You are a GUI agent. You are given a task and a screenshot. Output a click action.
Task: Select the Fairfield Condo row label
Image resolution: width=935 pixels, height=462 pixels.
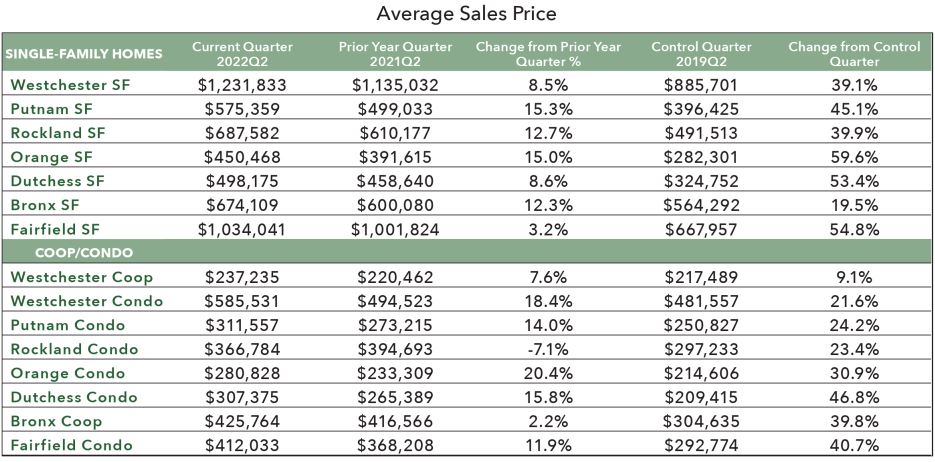coord(72,445)
